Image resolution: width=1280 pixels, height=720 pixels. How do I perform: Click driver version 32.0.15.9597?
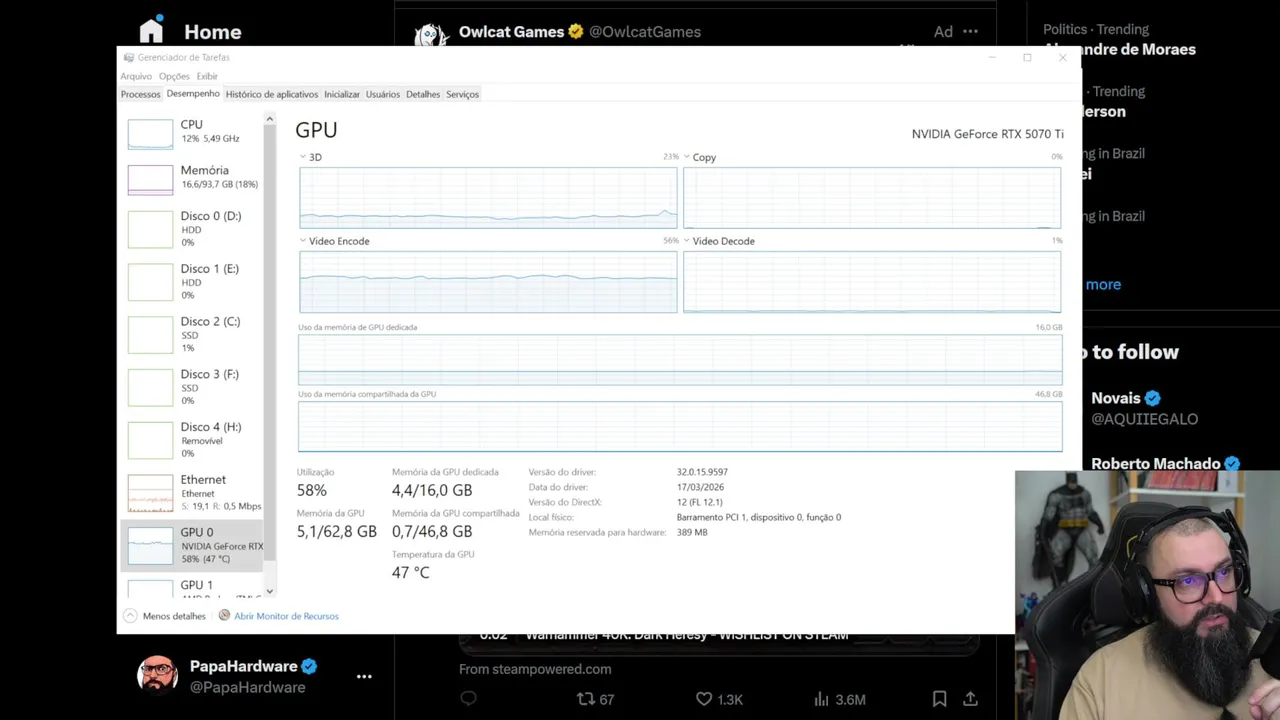pos(702,472)
